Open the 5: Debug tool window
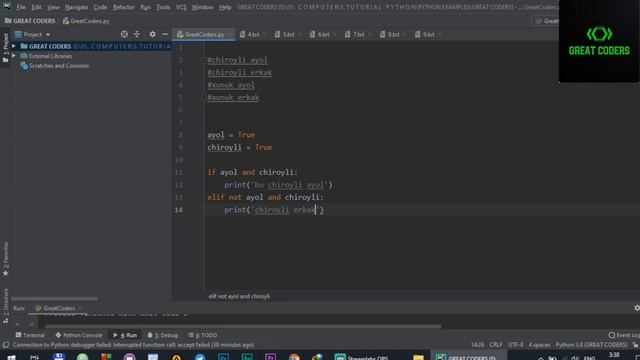This screenshot has width=640, height=360. (x=162, y=335)
